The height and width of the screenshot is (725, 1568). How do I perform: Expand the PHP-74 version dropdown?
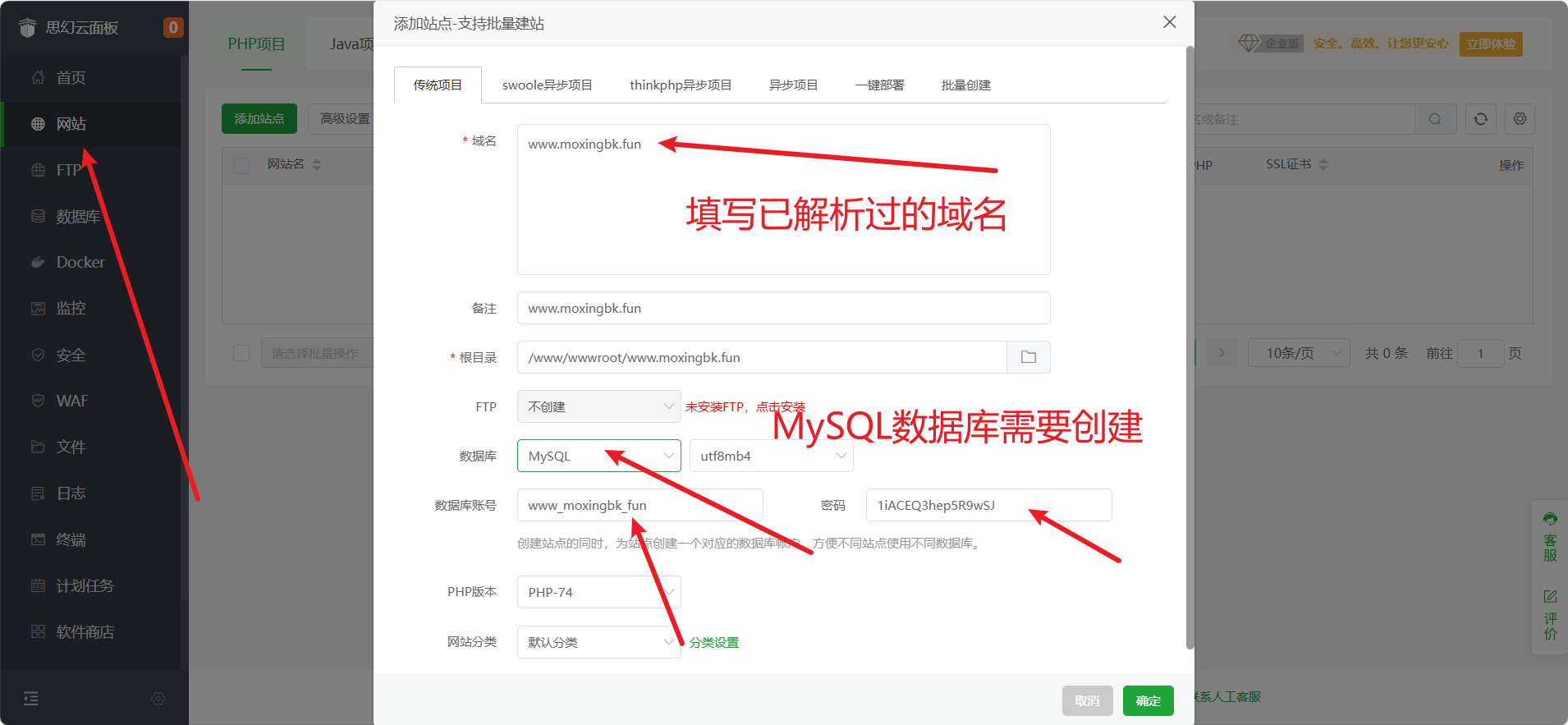point(599,592)
